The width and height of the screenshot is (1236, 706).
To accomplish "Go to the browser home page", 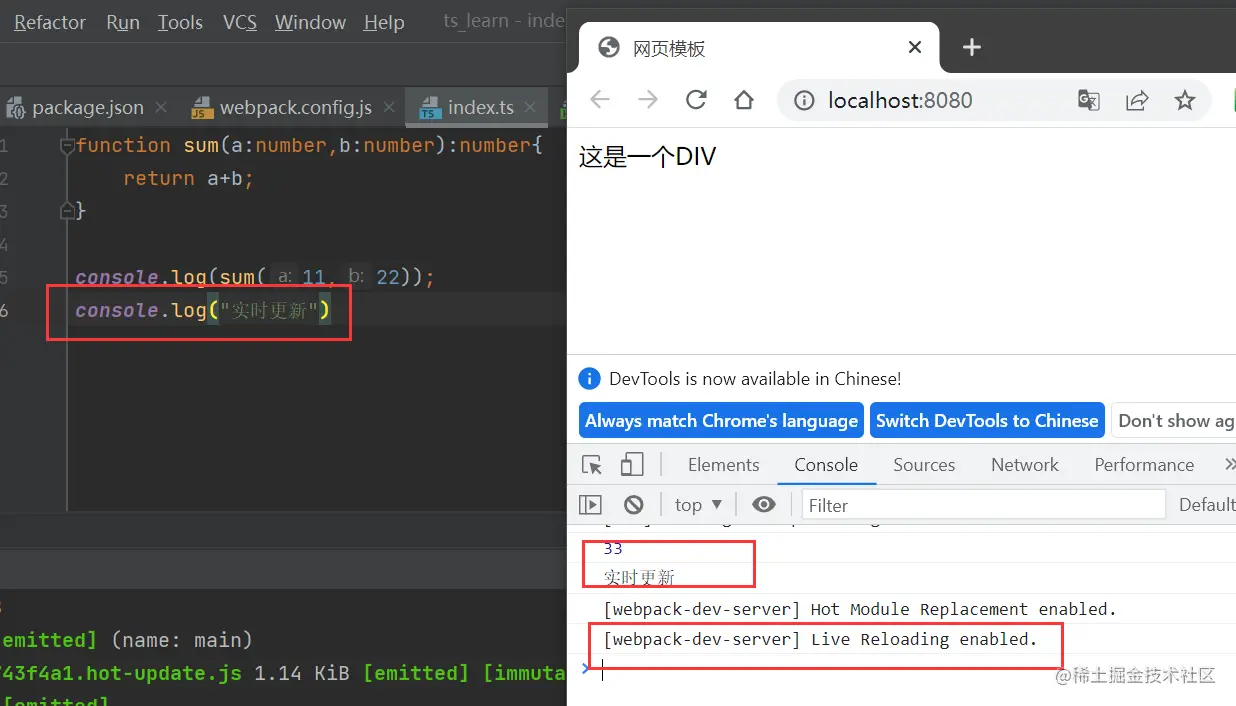I will (743, 100).
